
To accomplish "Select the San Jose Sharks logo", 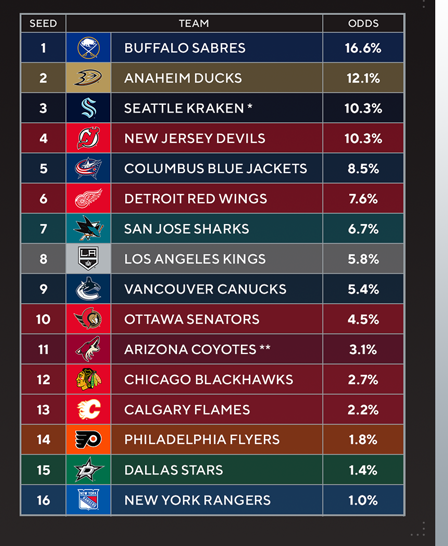I will 88,228.
